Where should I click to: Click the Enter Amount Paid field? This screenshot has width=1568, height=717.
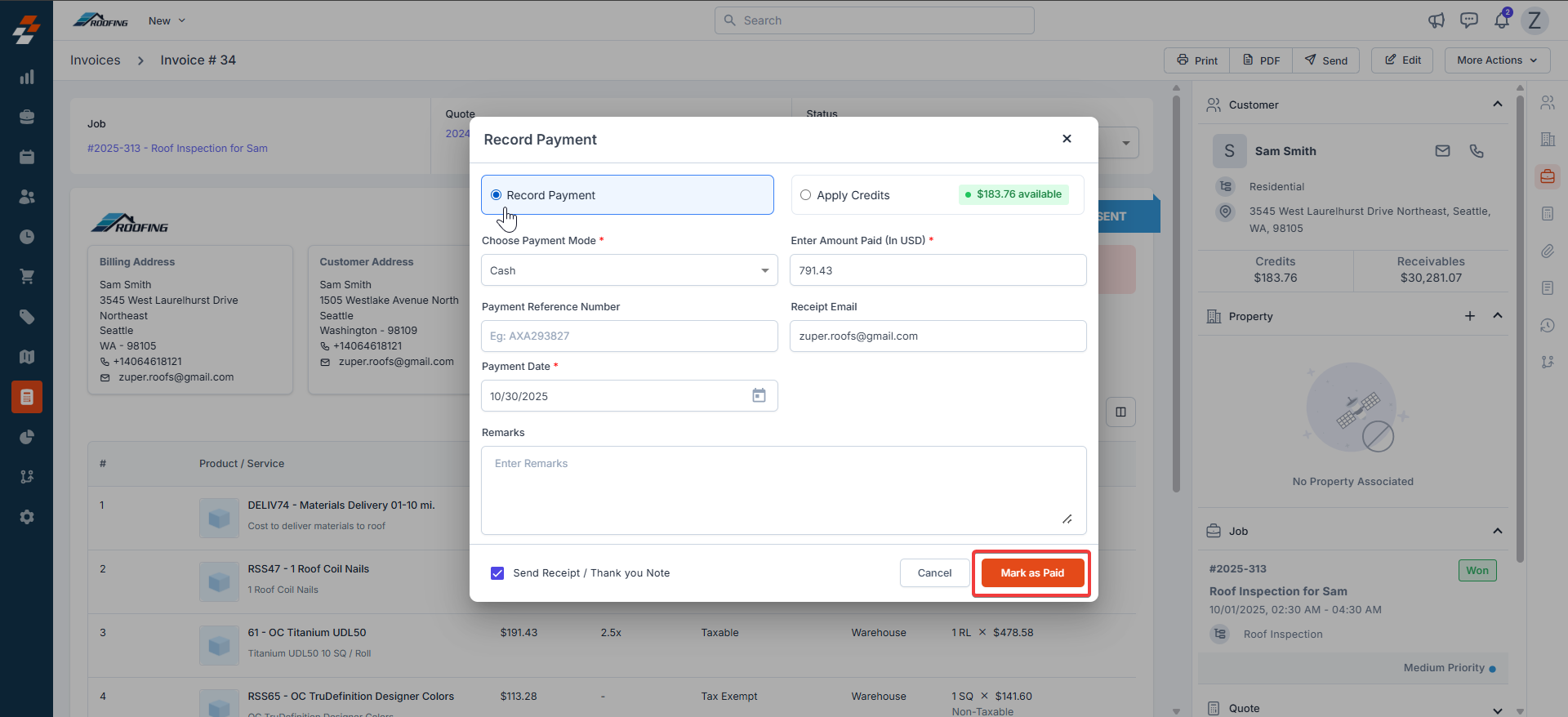click(938, 270)
